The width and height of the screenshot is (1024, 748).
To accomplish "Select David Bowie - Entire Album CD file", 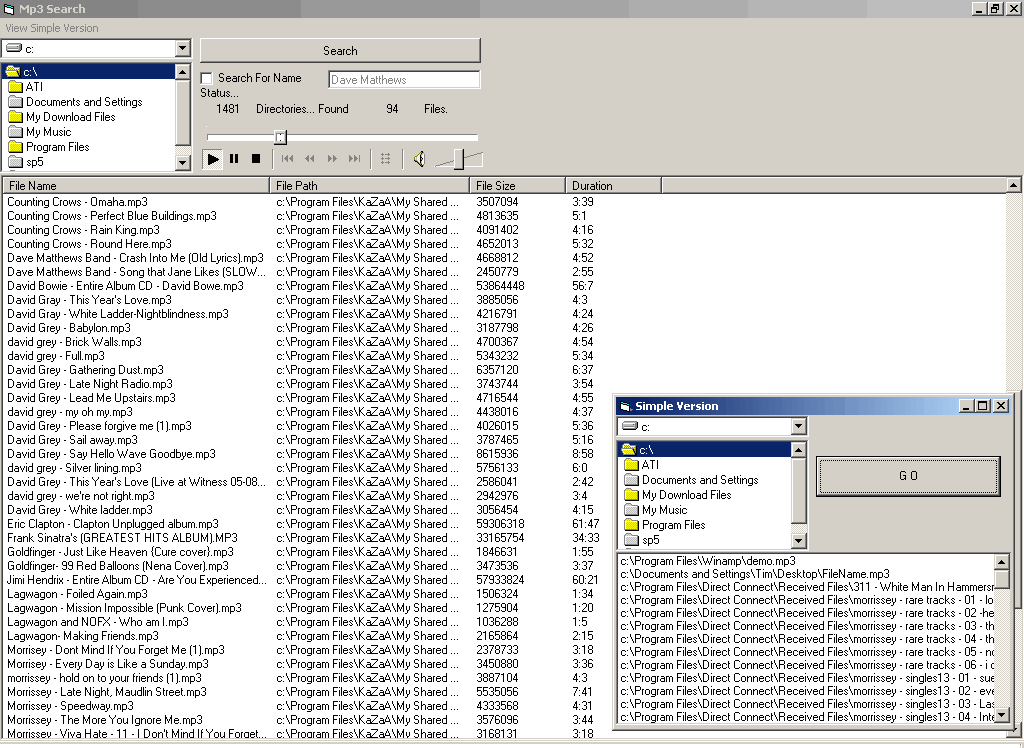I will (x=125, y=286).
